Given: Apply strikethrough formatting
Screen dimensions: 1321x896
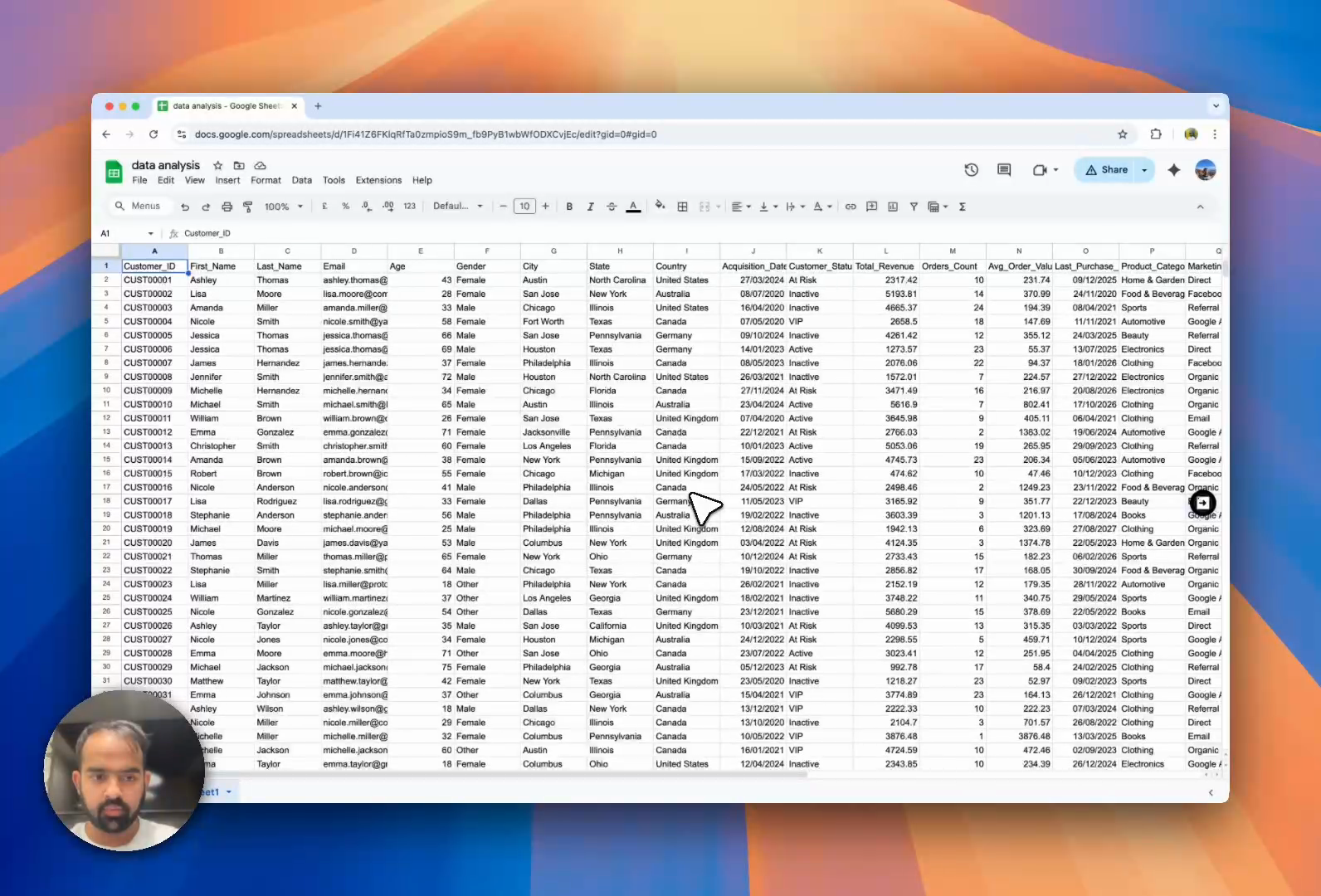Looking at the screenshot, I should point(612,207).
